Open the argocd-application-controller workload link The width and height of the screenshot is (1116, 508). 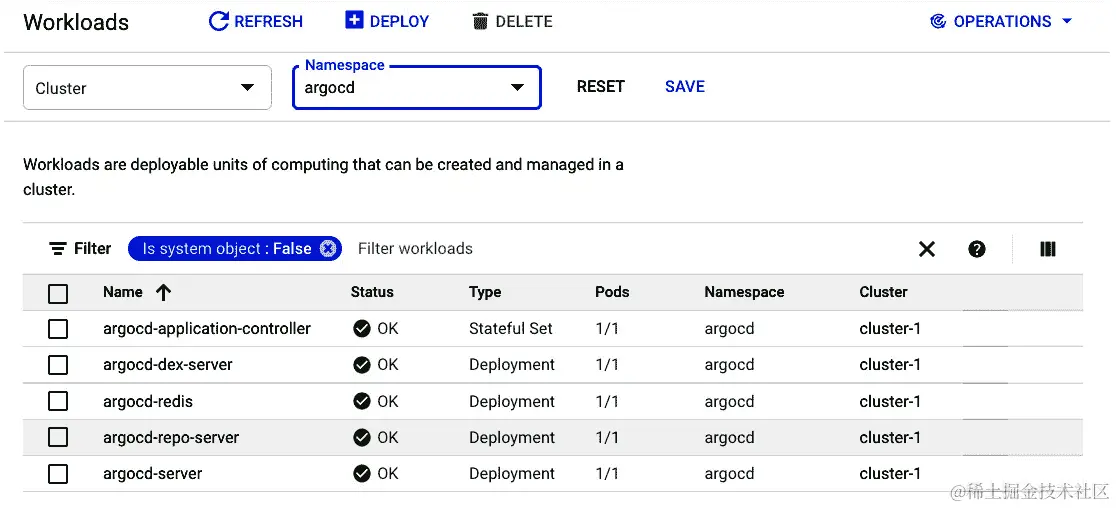[x=207, y=328]
